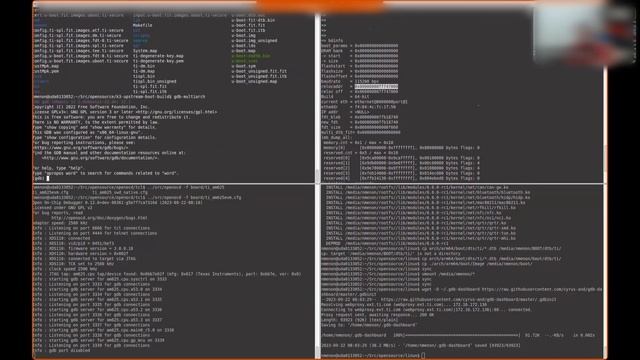Click the "custMpk.pem" file name
The width and height of the screenshot is (640, 360).
click(x=46, y=71)
